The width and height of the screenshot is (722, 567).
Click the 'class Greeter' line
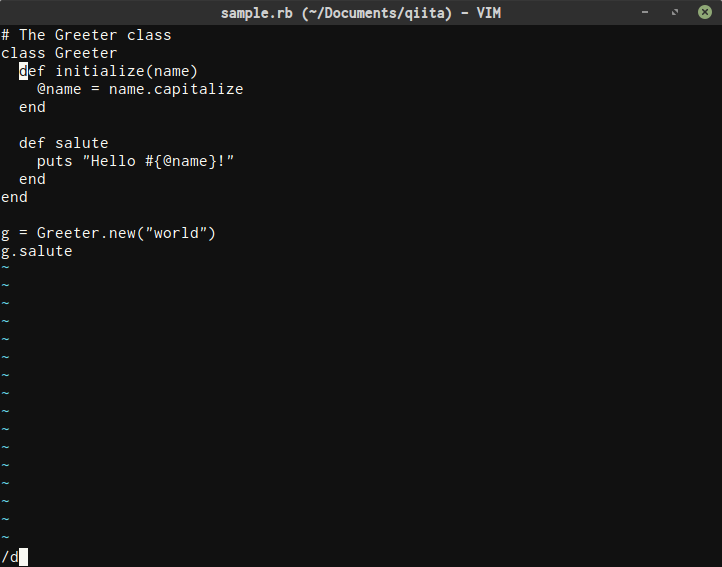tap(59, 53)
